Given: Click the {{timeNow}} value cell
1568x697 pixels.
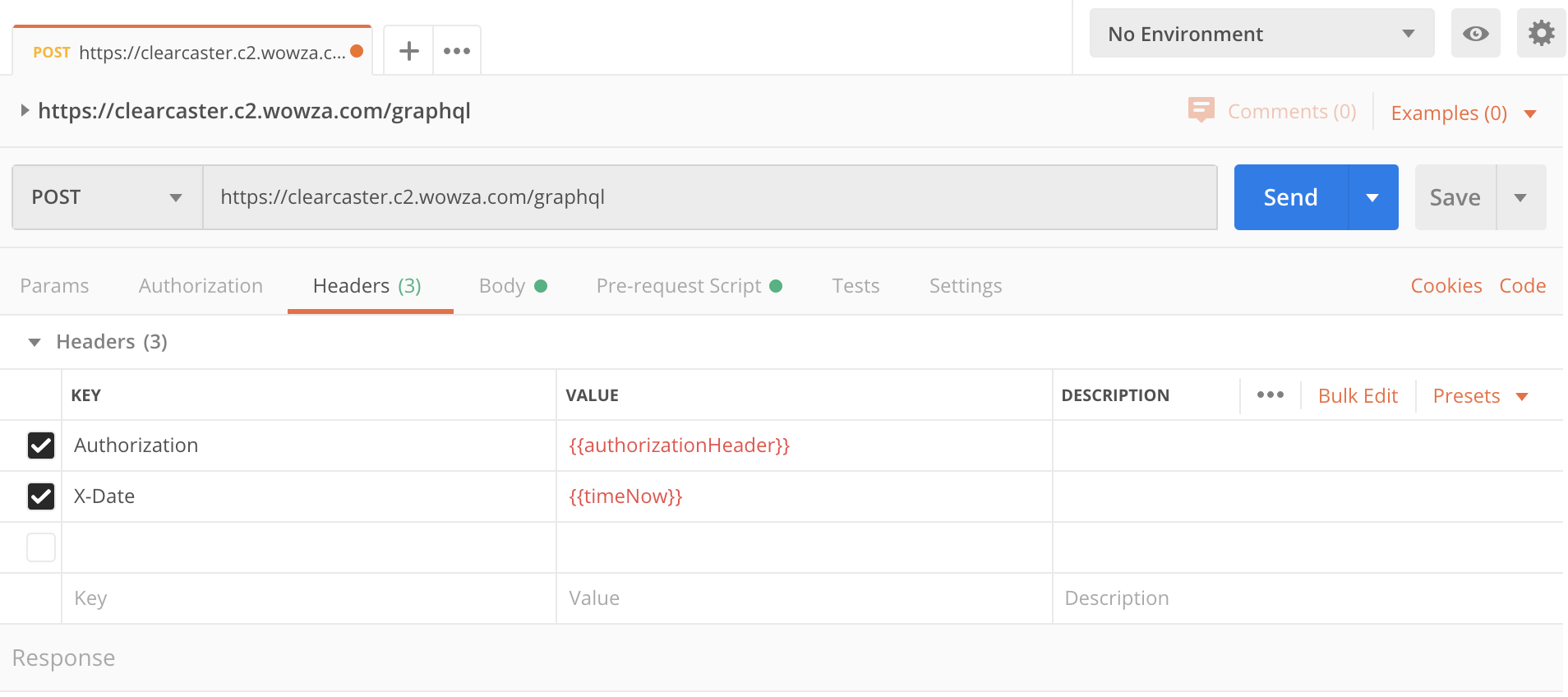Looking at the screenshot, I should (805, 496).
